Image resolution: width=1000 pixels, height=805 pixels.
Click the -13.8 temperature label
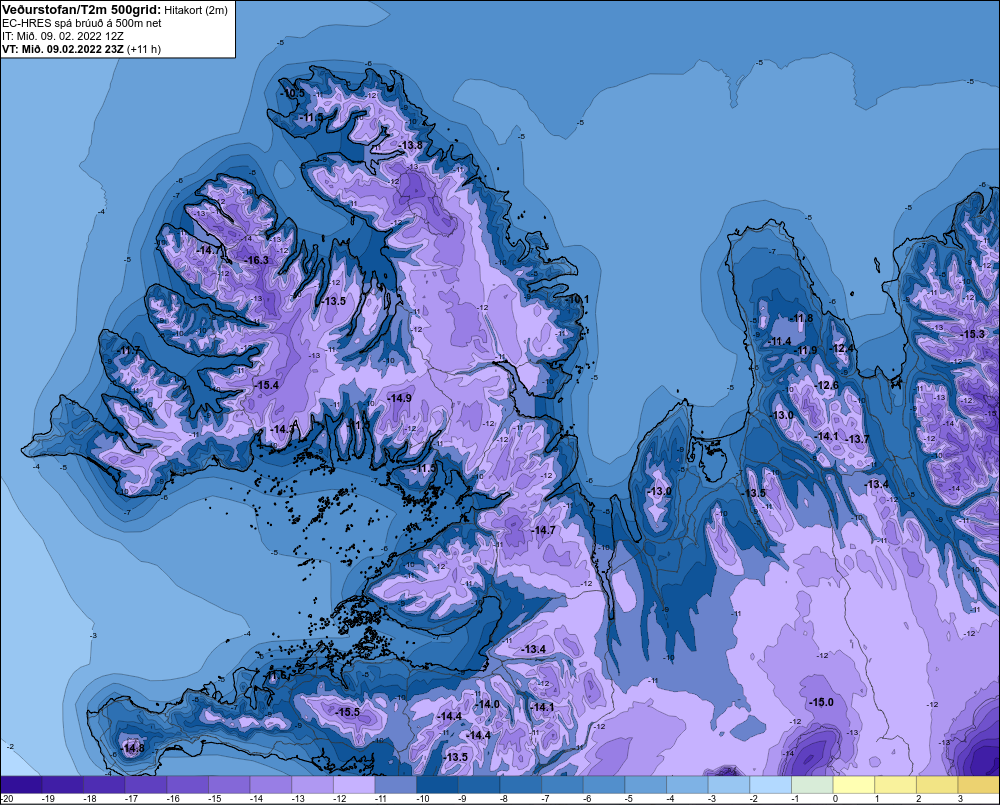411,145
